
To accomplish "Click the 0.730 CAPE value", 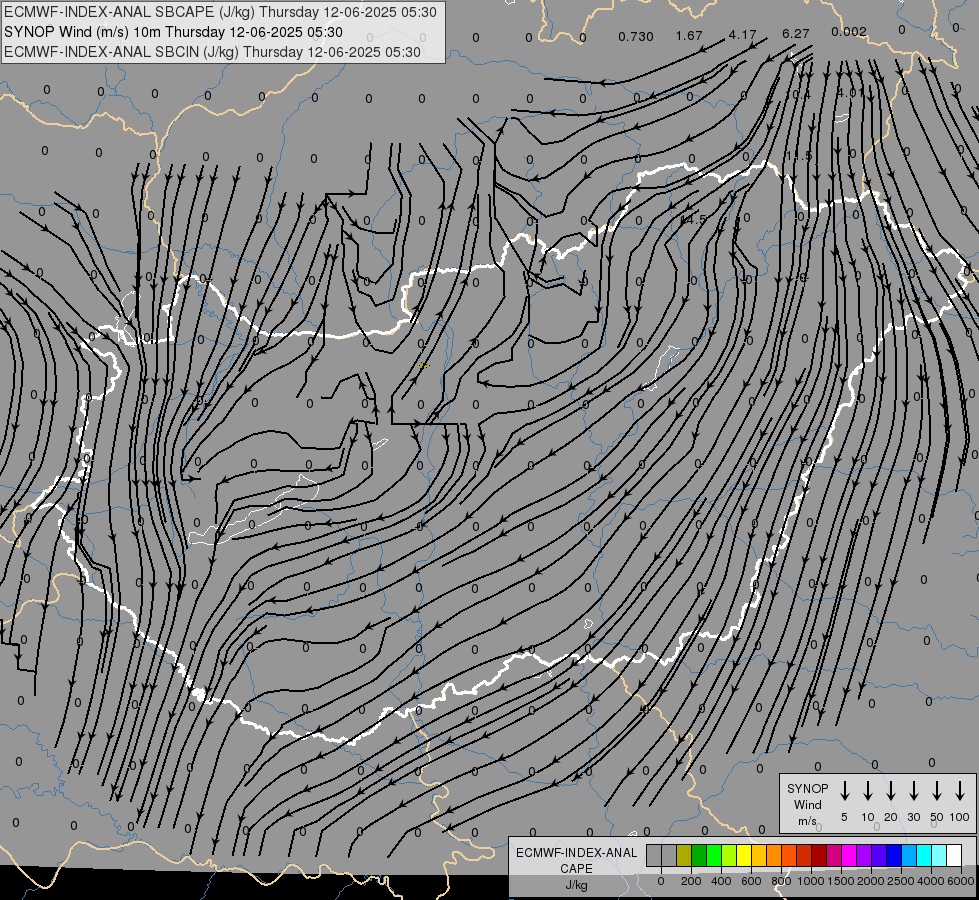I will [x=636, y=36].
